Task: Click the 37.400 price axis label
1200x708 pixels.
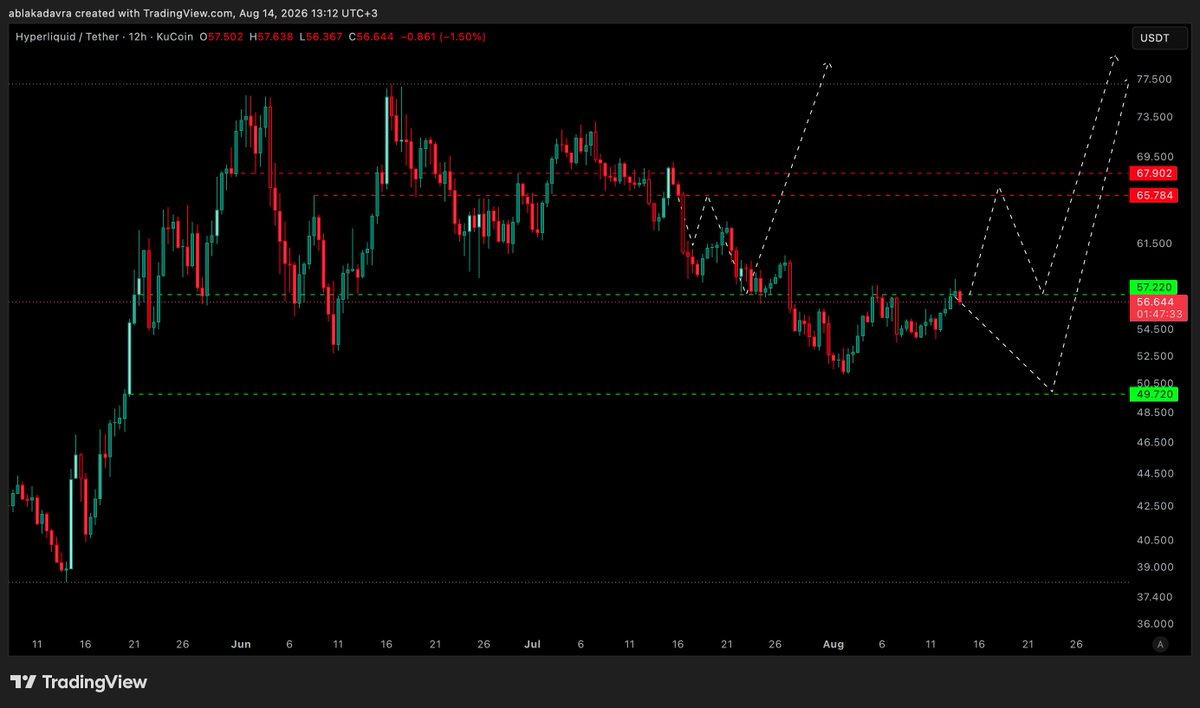Action: click(1153, 597)
